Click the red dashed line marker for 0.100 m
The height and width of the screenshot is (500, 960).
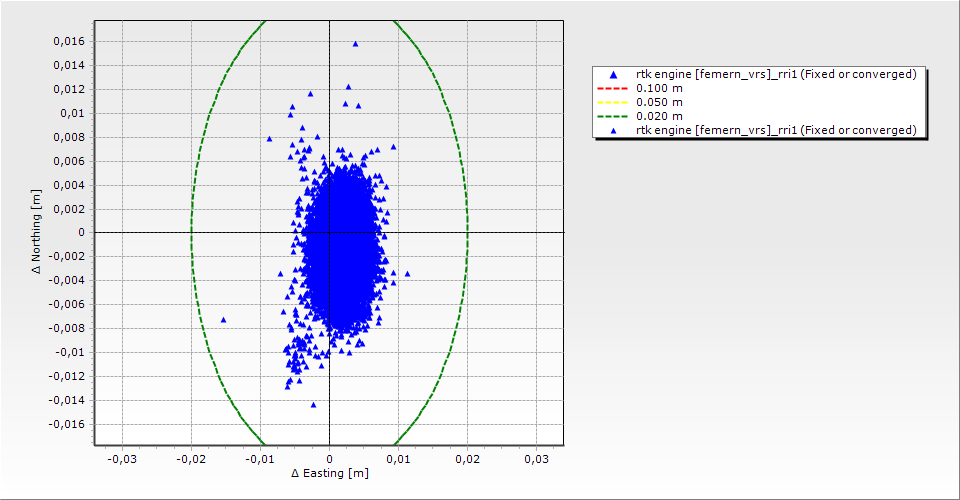(x=613, y=89)
